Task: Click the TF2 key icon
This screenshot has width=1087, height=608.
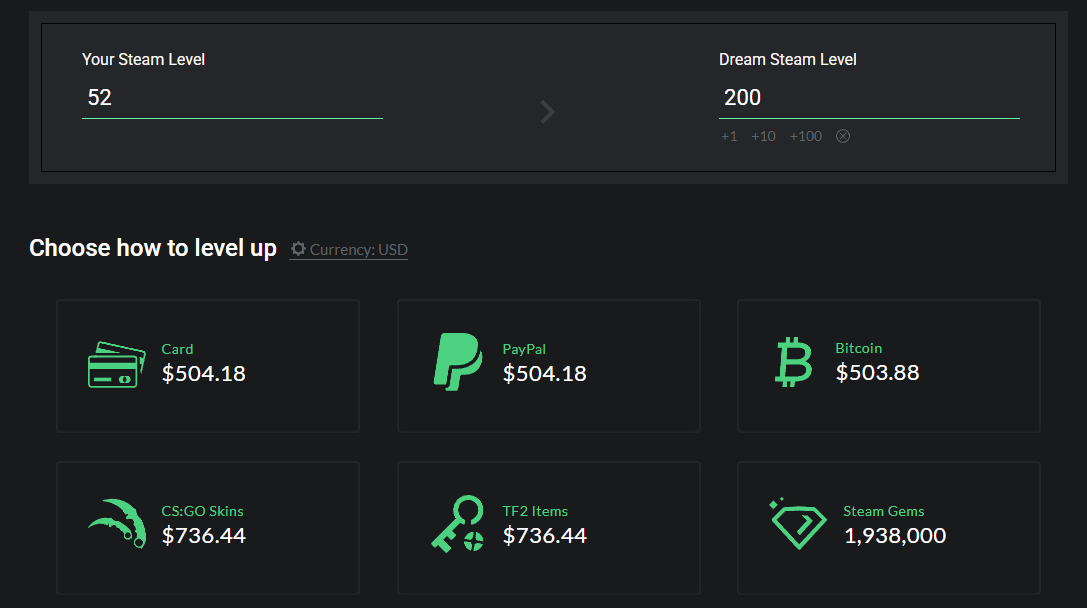Action: (x=457, y=525)
